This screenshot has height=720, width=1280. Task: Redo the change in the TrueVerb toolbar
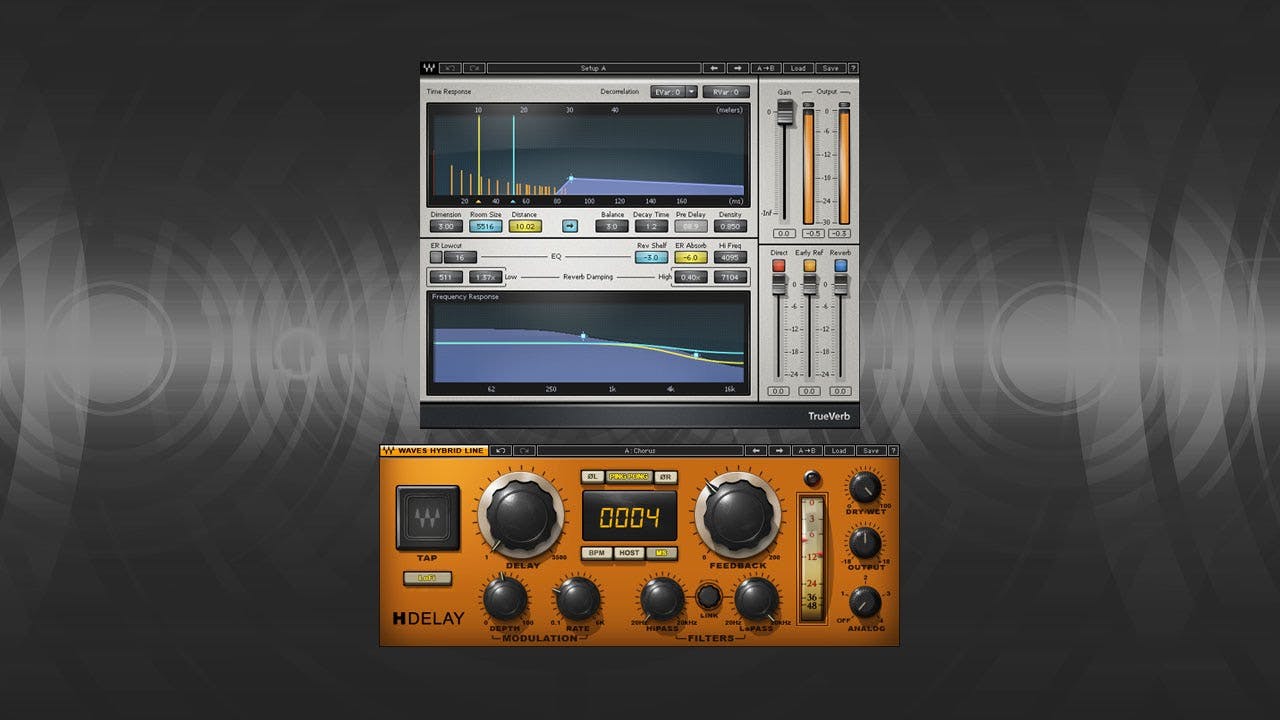pos(474,68)
